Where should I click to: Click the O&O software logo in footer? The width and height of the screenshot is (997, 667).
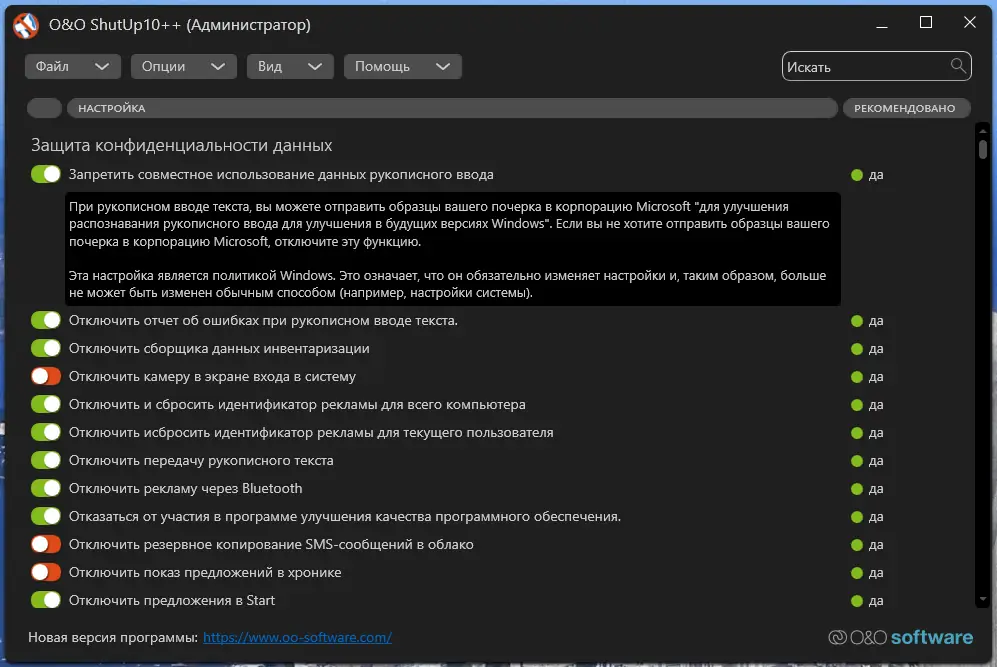[x=900, y=637]
